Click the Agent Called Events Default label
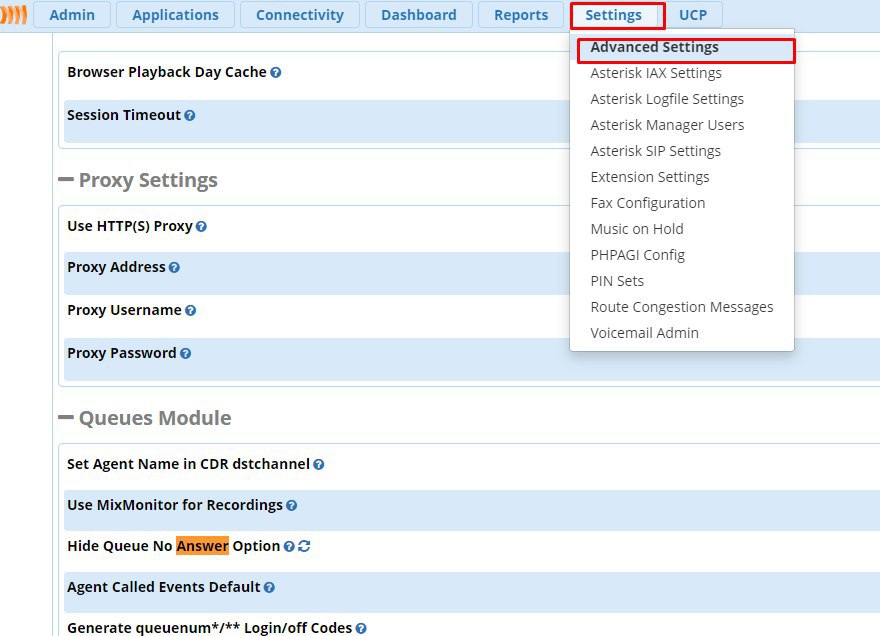880x636 pixels. (164, 587)
